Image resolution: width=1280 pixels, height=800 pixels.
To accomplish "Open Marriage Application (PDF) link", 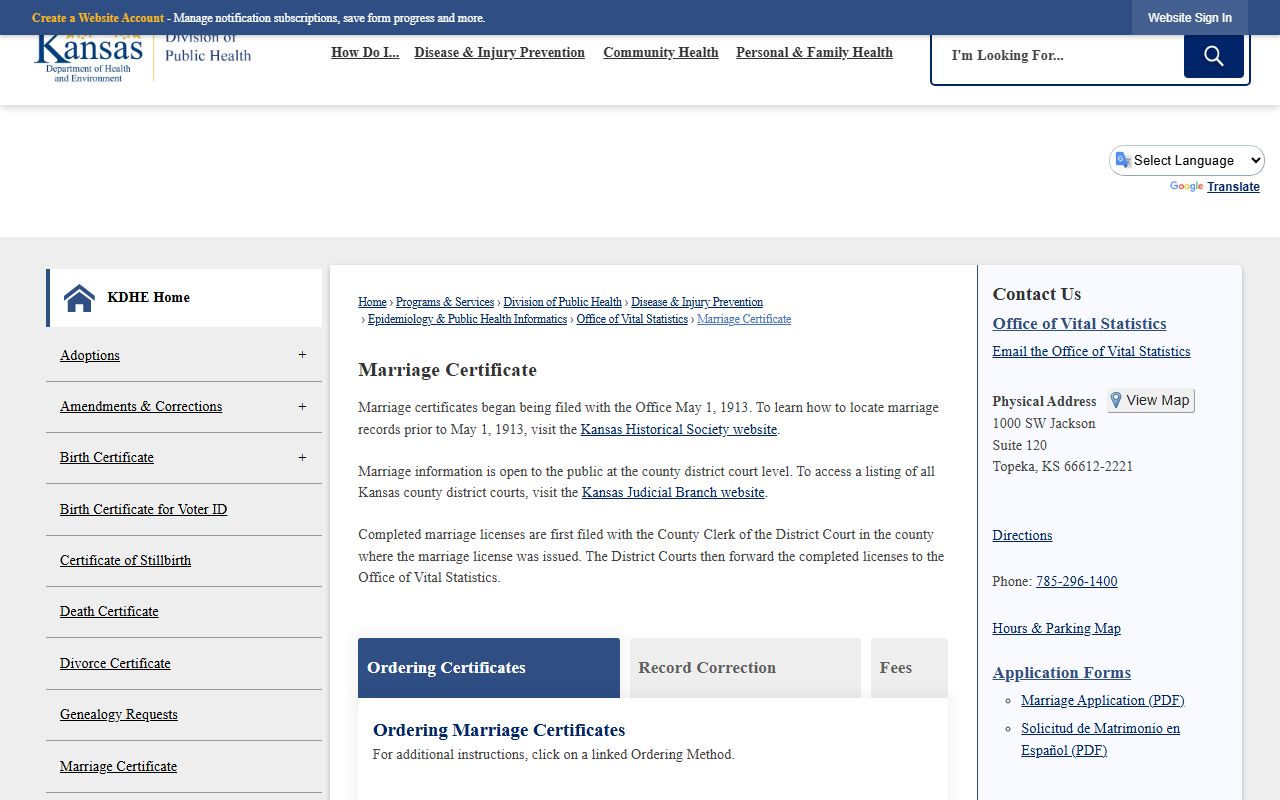I will pyautogui.click(x=1102, y=700).
